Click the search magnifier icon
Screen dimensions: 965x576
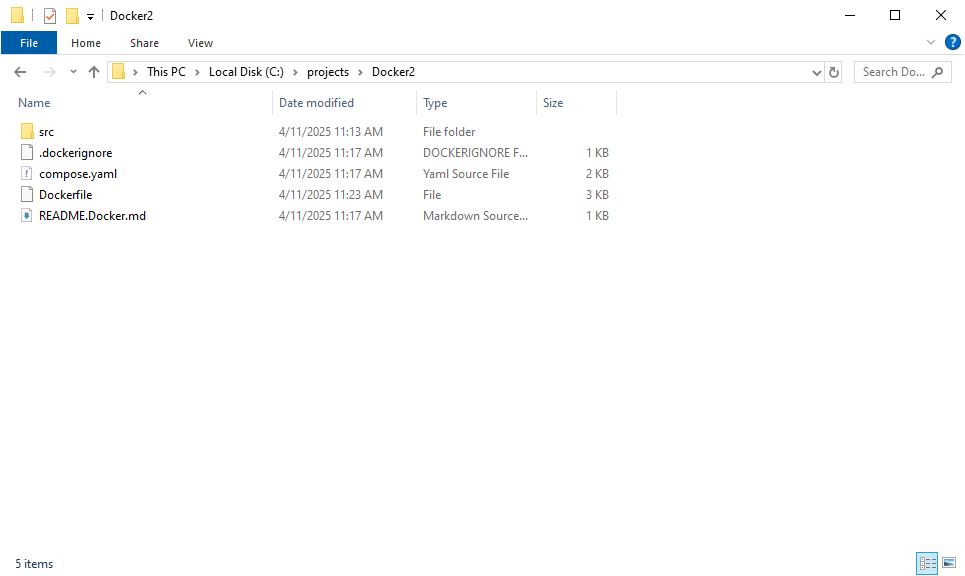938,72
